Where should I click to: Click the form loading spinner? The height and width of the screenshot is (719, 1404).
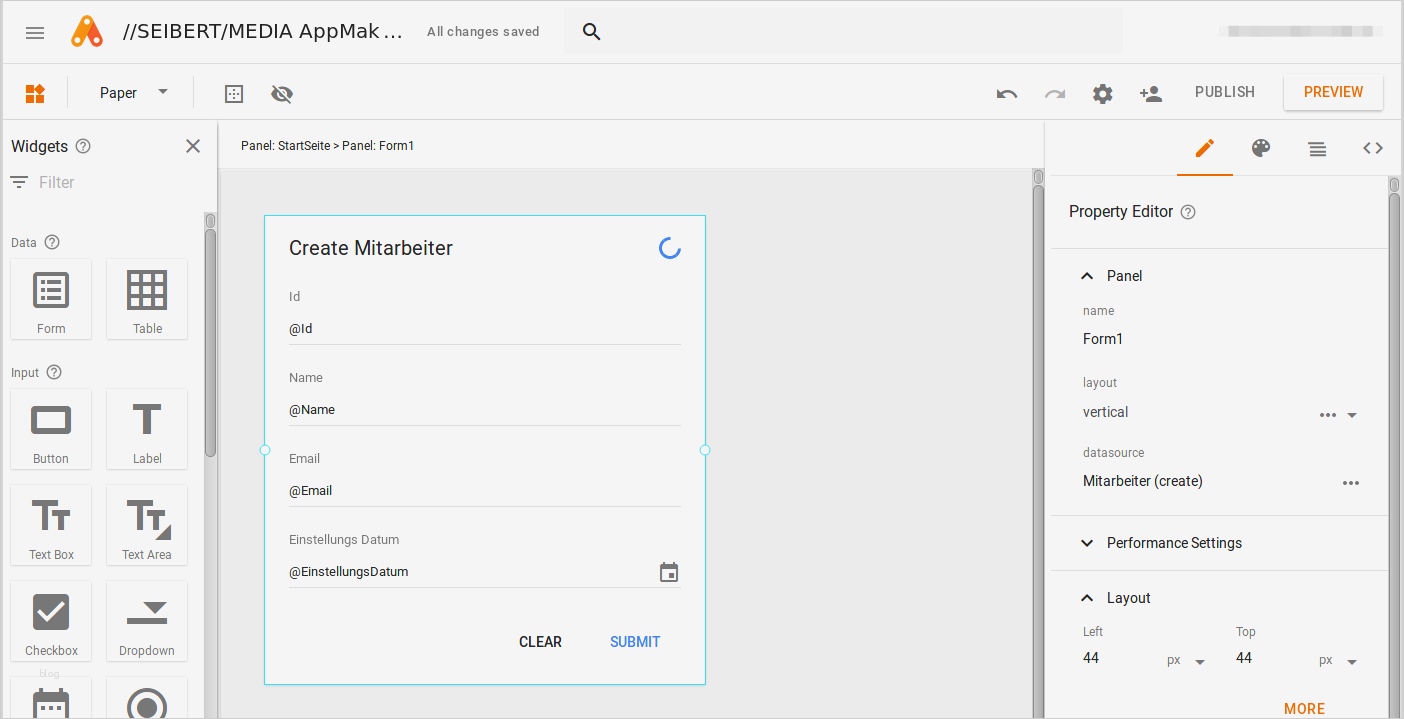tap(670, 248)
